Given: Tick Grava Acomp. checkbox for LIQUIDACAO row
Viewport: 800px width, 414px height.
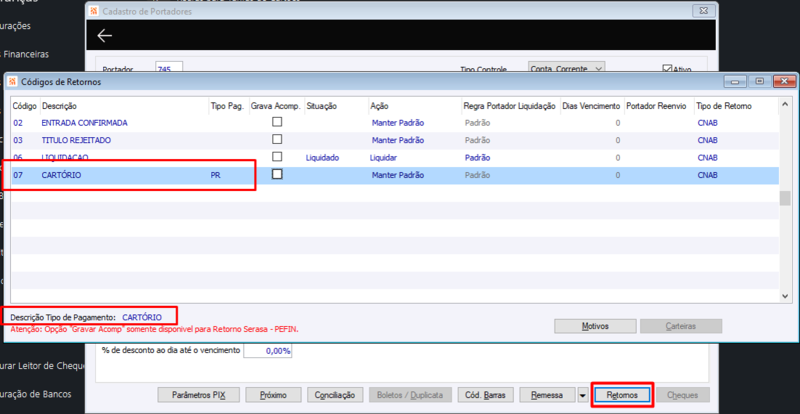Looking at the screenshot, I should coord(277,156).
